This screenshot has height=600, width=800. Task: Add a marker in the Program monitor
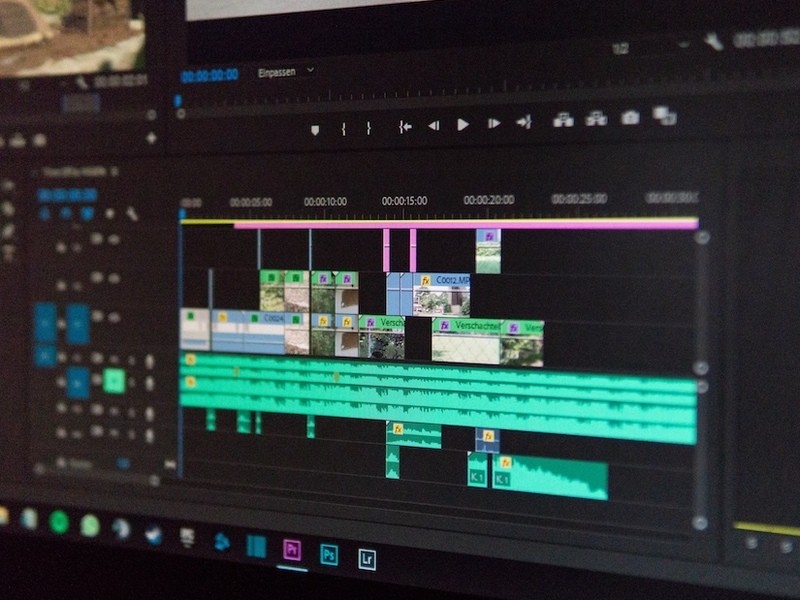pyautogui.click(x=314, y=129)
